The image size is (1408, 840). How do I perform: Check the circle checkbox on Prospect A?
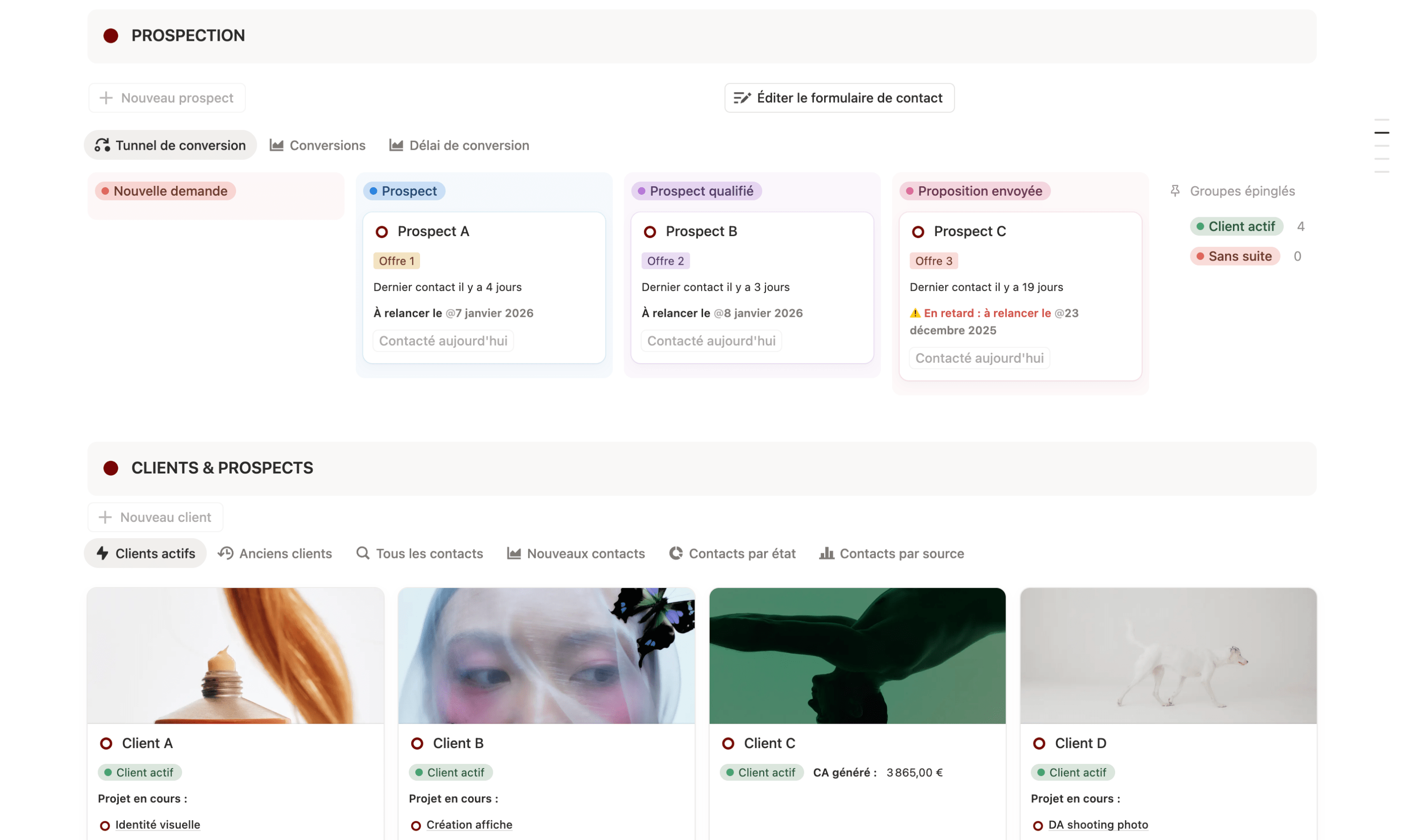(x=382, y=231)
